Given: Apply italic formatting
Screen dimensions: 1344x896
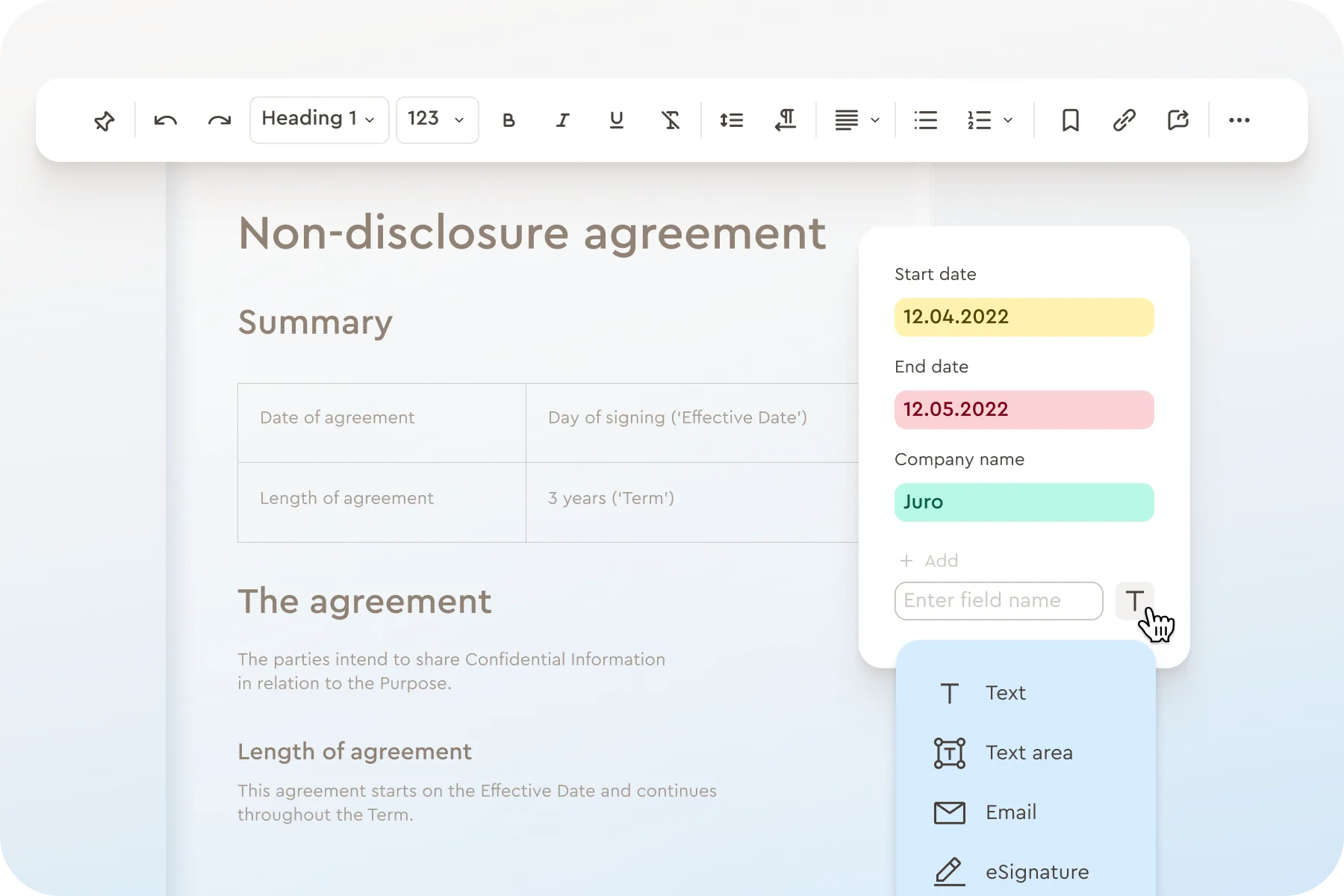Looking at the screenshot, I should tap(562, 119).
